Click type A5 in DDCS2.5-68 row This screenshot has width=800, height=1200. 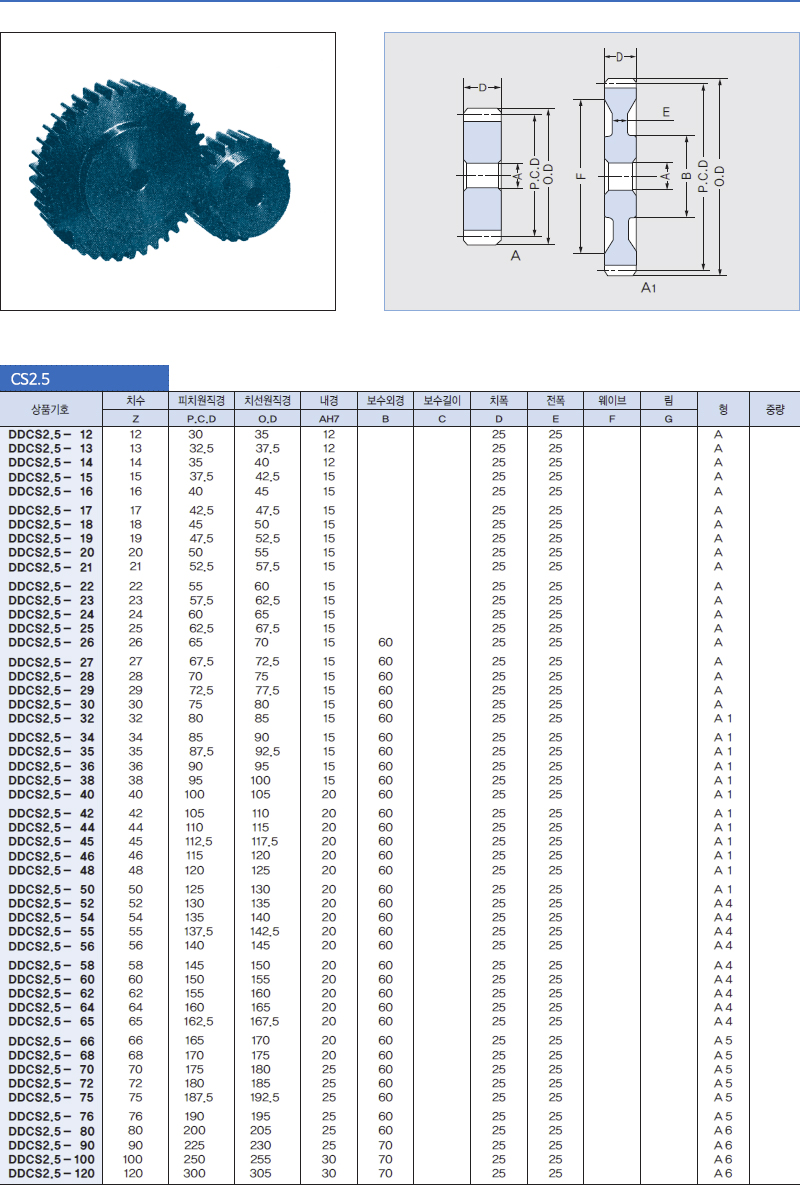(x=723, y=1055)
